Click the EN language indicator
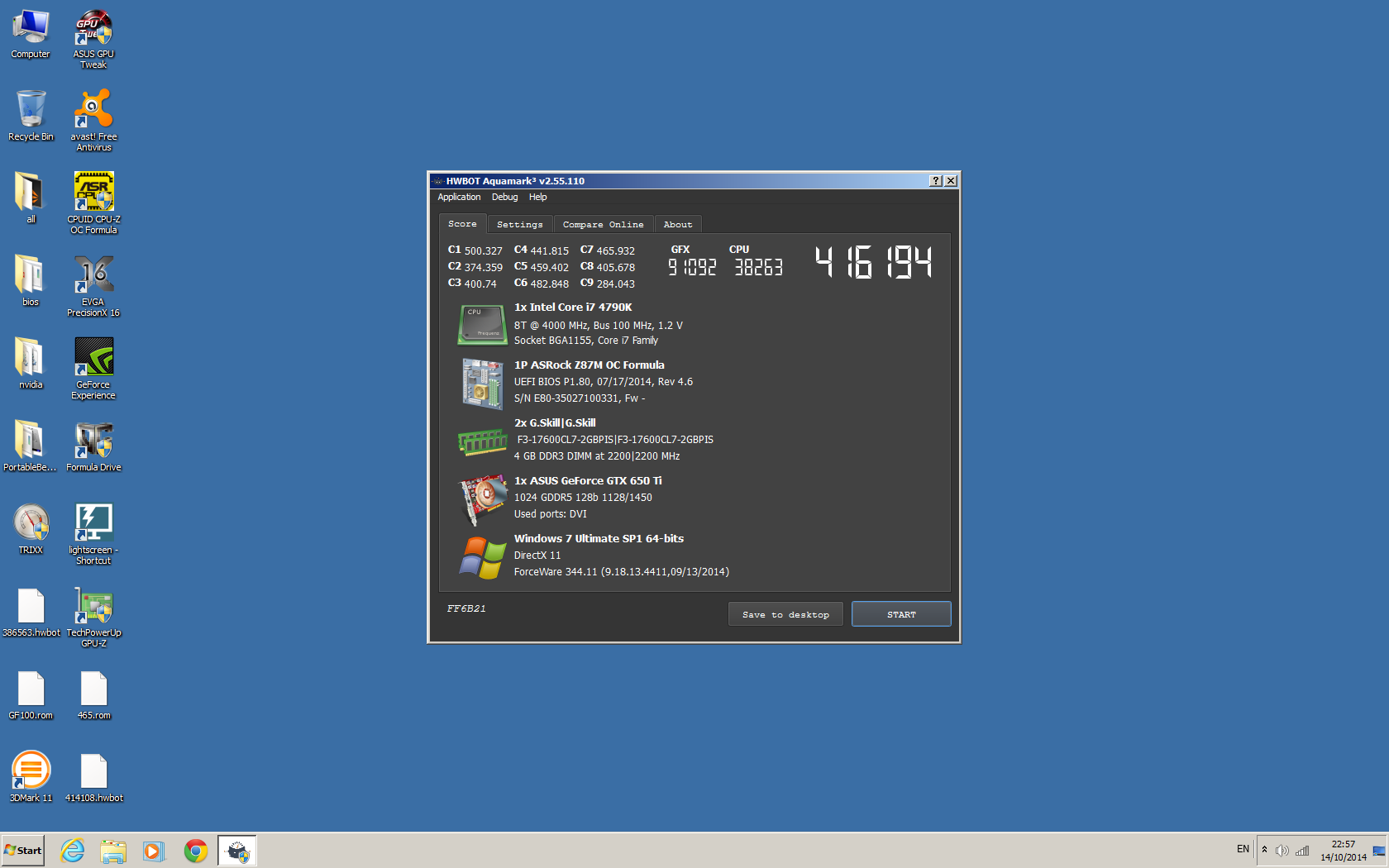Image resolution: width=1389 pixels, height=868 pixels. click(1243, 850)
